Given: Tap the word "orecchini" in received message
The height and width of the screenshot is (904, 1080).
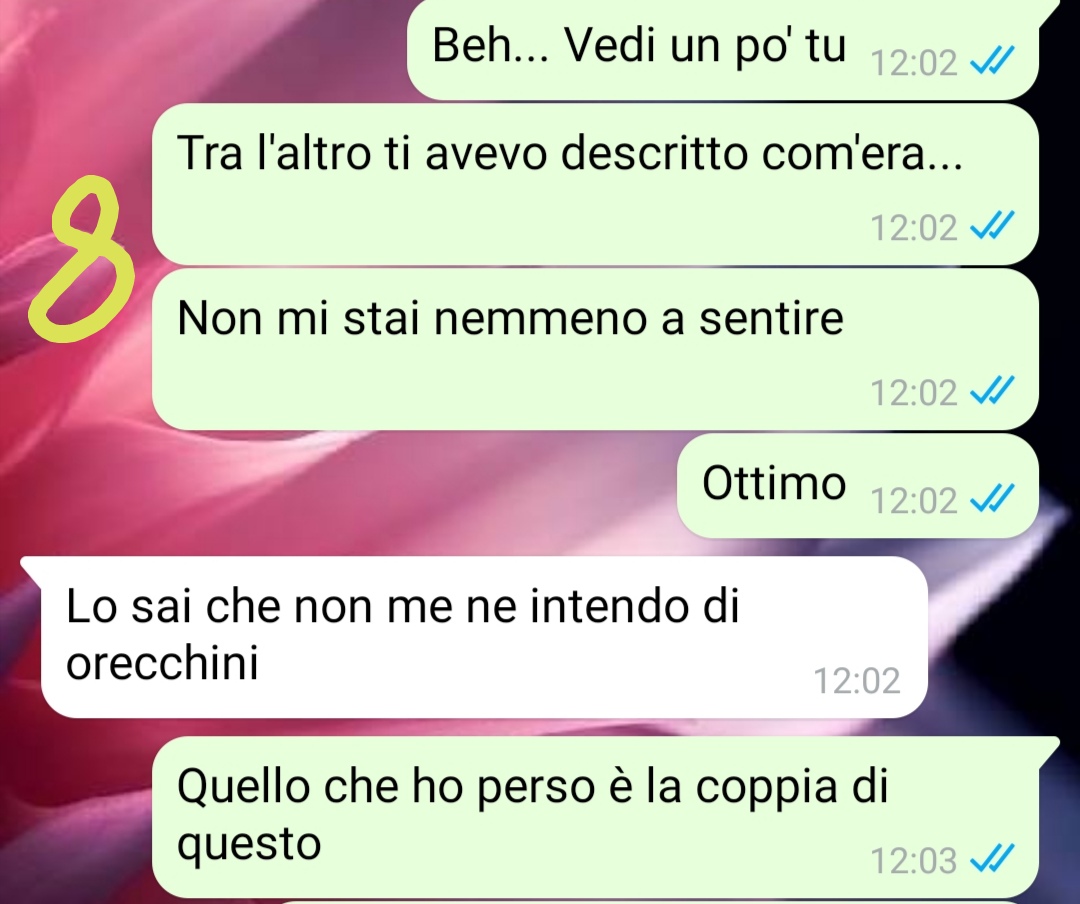Looking at the screenshot, I should 163,663.
